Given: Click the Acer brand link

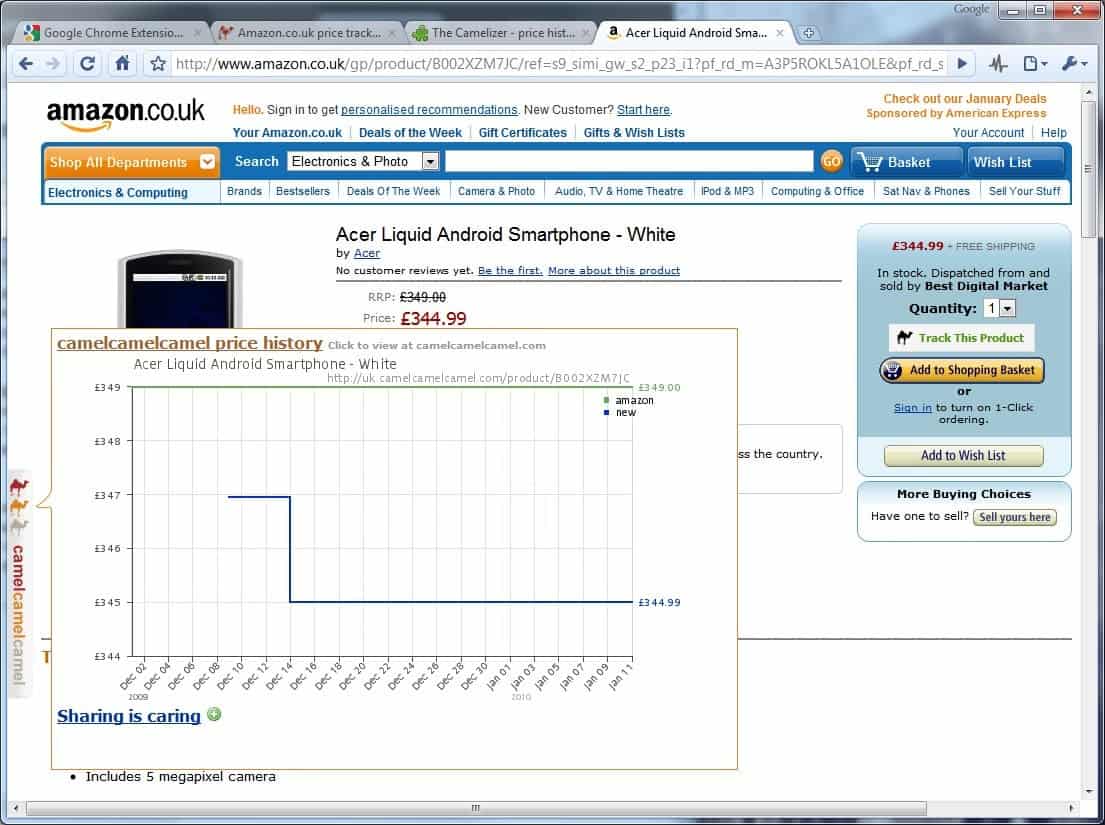Looking at the screenshot, I should [x=366, y=253].
